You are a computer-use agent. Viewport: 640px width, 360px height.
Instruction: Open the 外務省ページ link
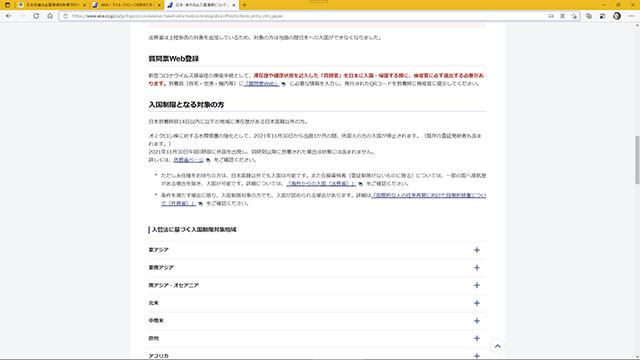tap(189, 160)
